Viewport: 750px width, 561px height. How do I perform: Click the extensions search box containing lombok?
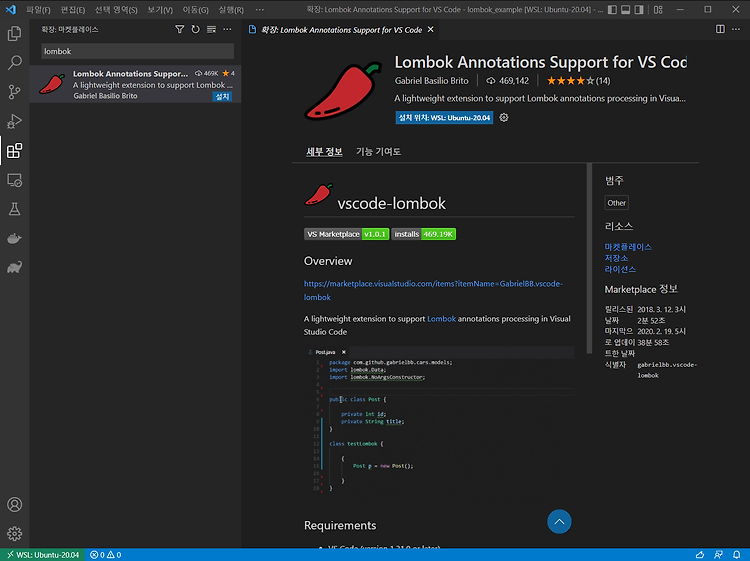[x=137, y=51]
